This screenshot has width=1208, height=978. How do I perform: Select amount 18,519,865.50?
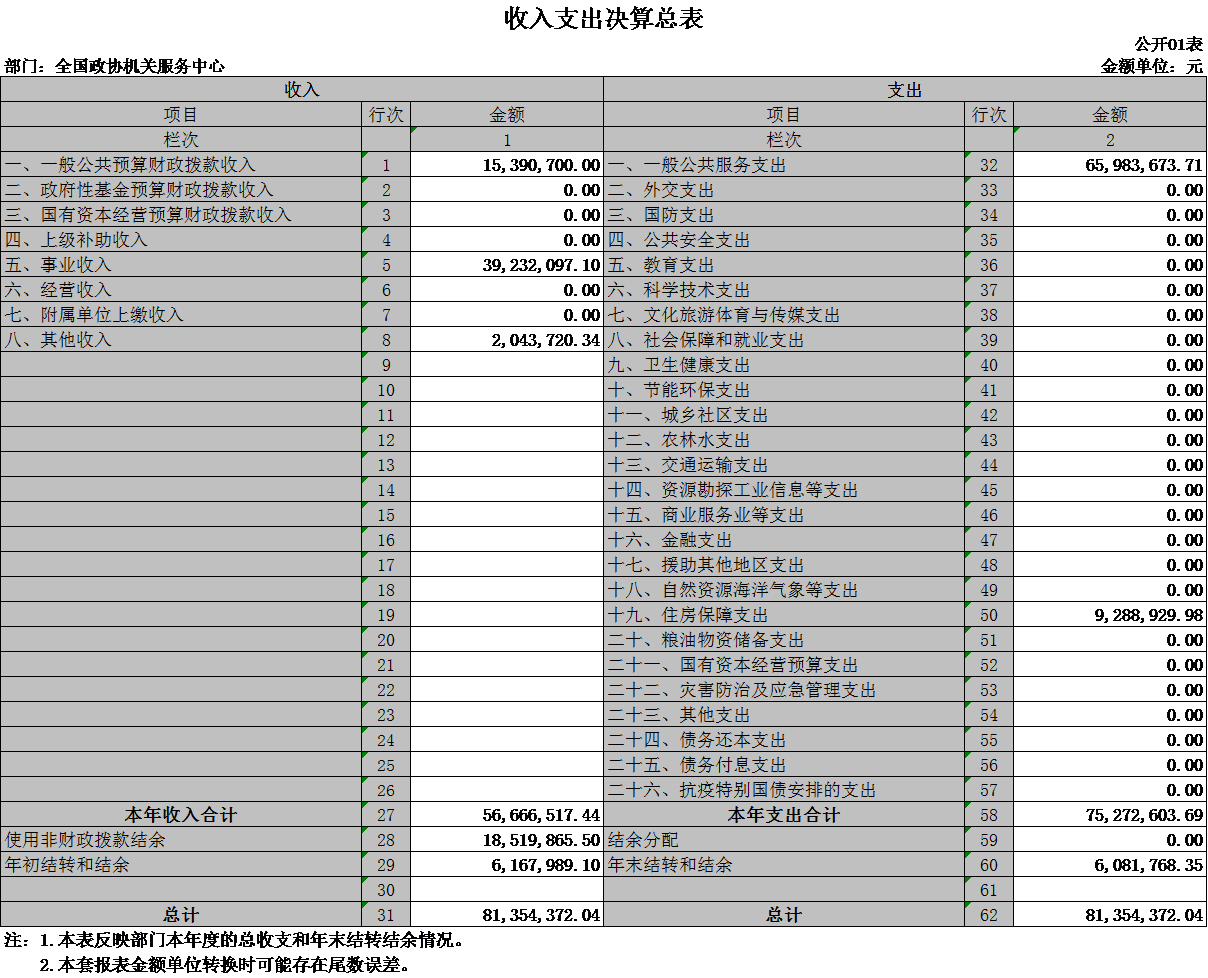click(507, 840)
